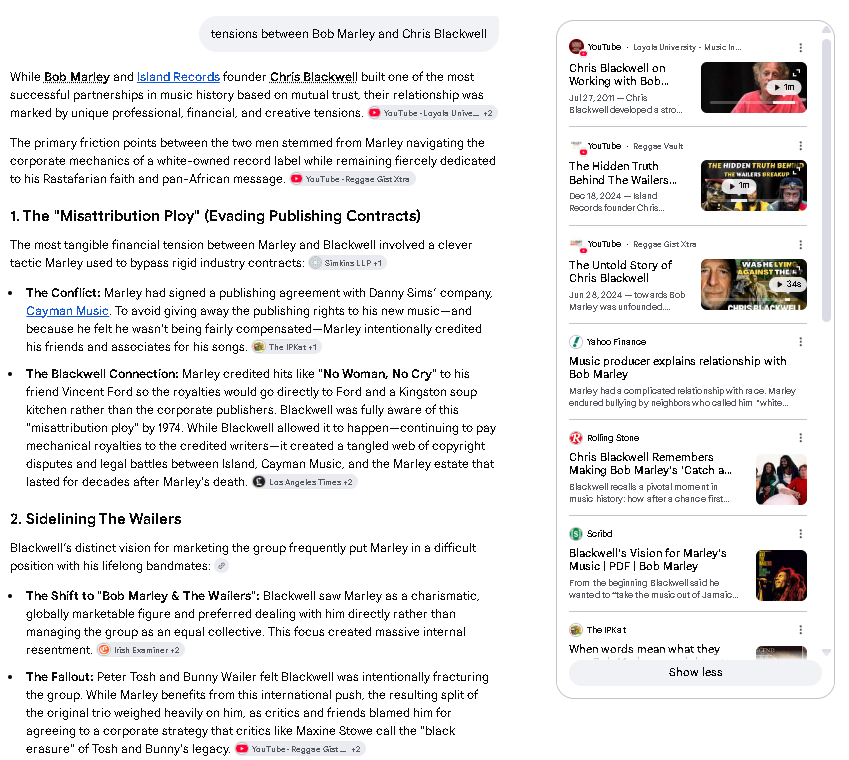Open the Los Angeles Times +2 source chip
This screenshot has height=760, width=849.
point(304,482)
